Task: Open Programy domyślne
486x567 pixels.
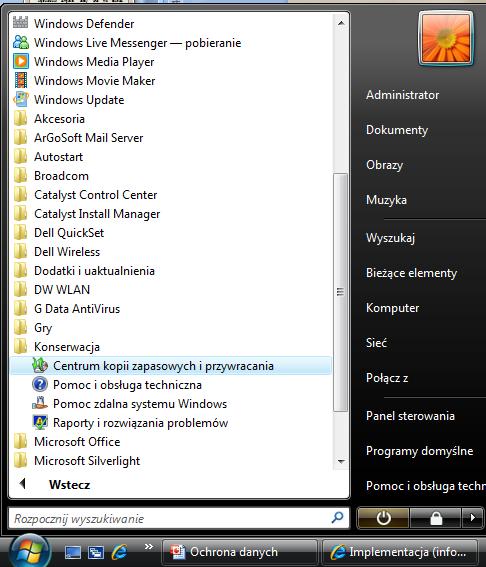Action: 419,451
